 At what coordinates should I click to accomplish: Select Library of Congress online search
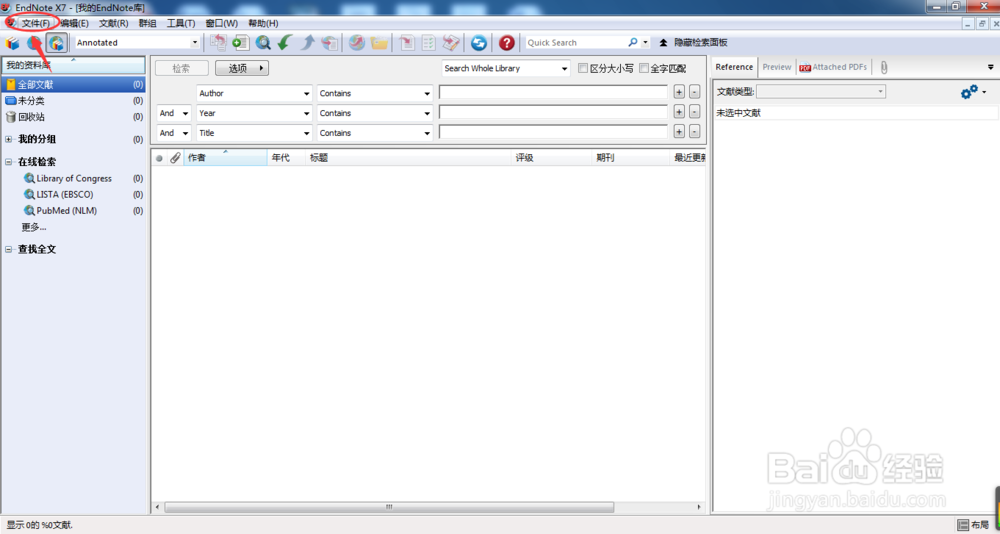click(74, 179)
